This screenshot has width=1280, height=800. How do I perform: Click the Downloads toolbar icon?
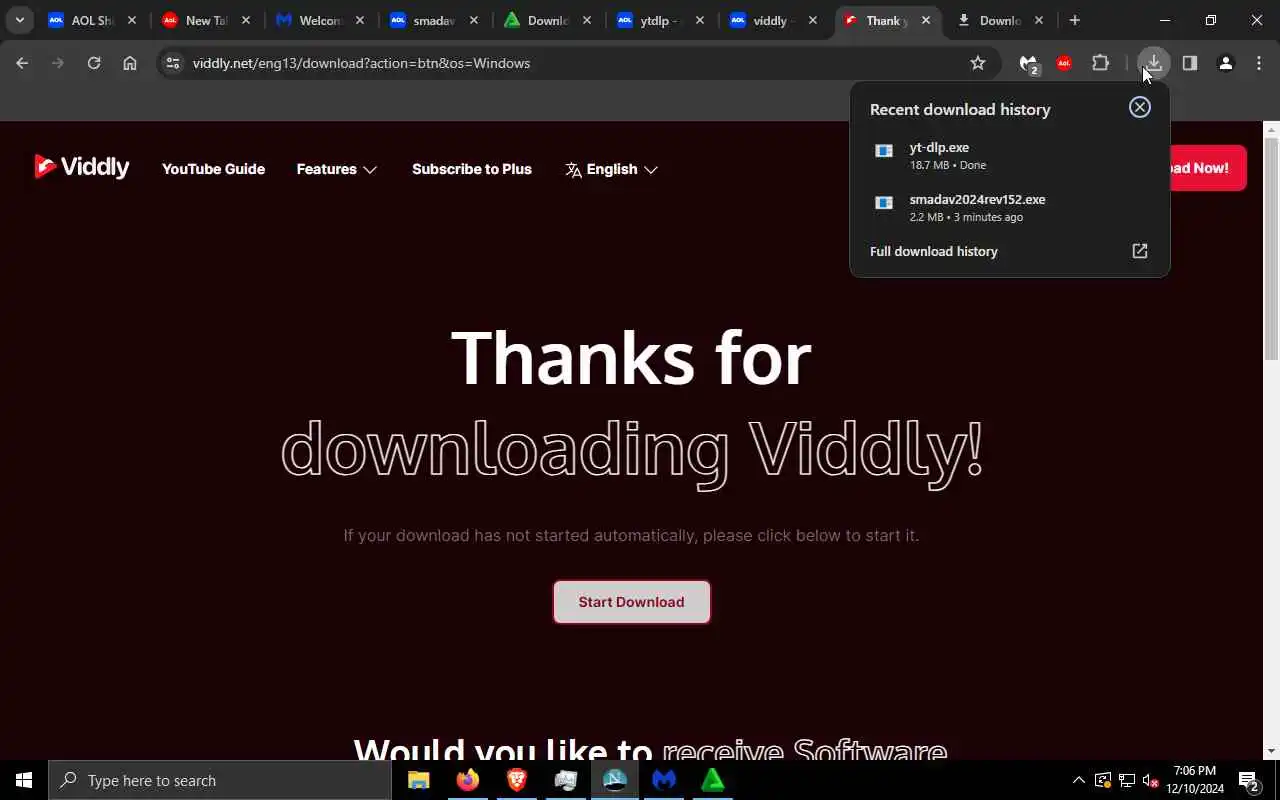pos(1154,63)
